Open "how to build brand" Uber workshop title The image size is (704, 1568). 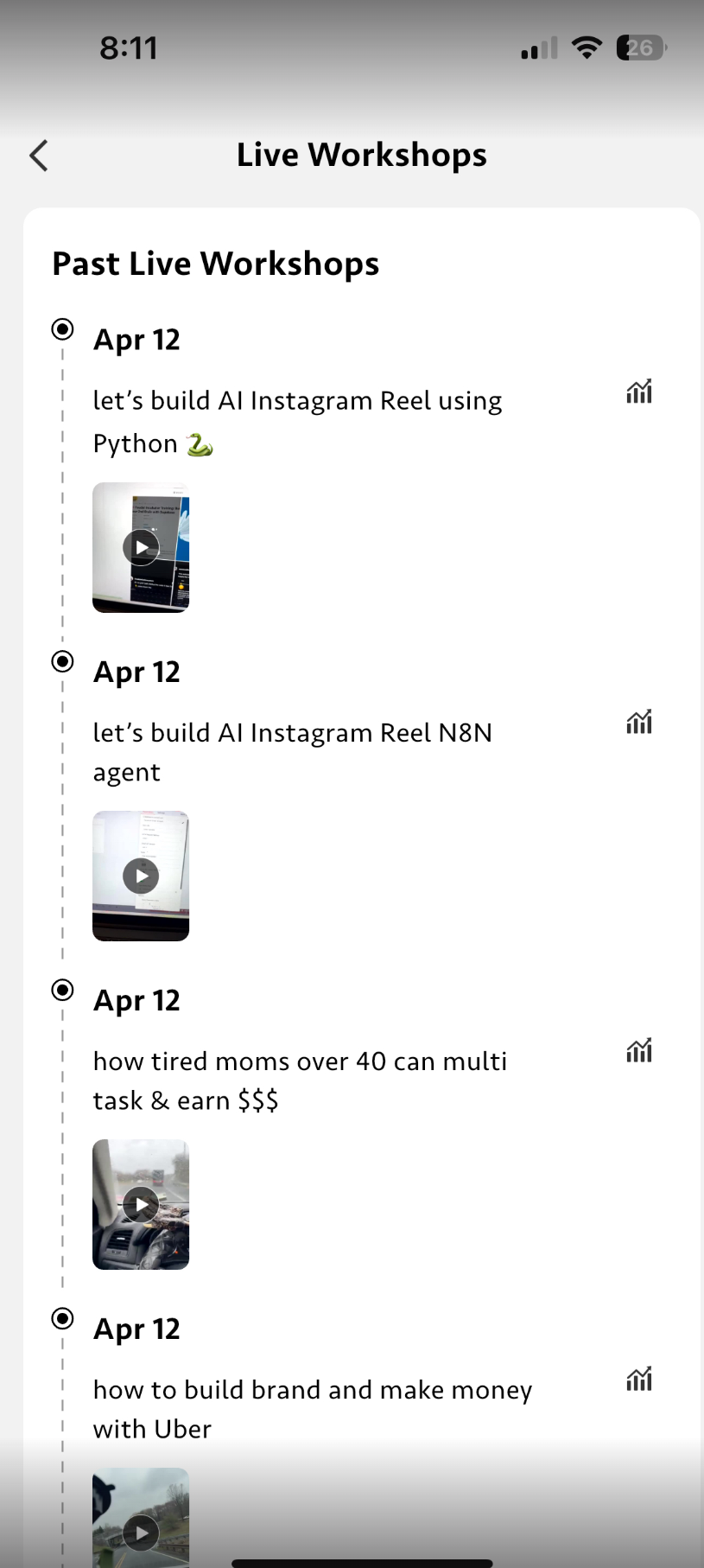click(x=312, y=1408)
